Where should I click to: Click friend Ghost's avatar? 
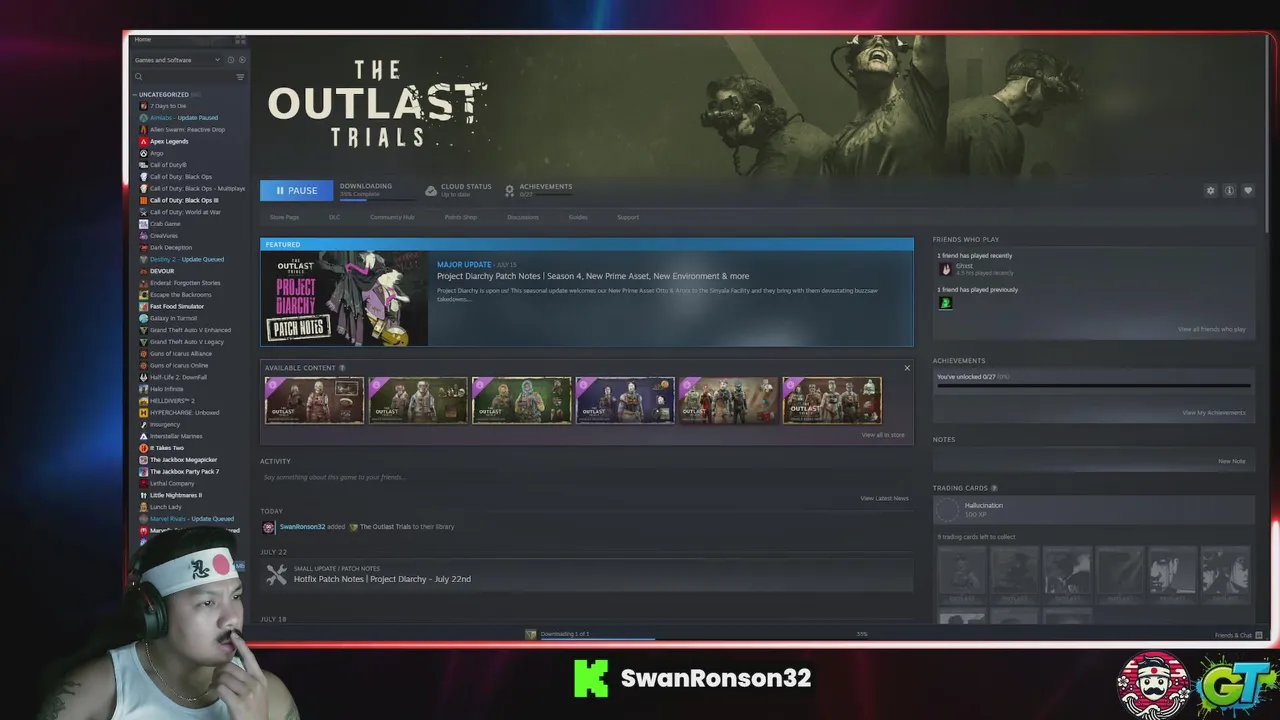945,269
